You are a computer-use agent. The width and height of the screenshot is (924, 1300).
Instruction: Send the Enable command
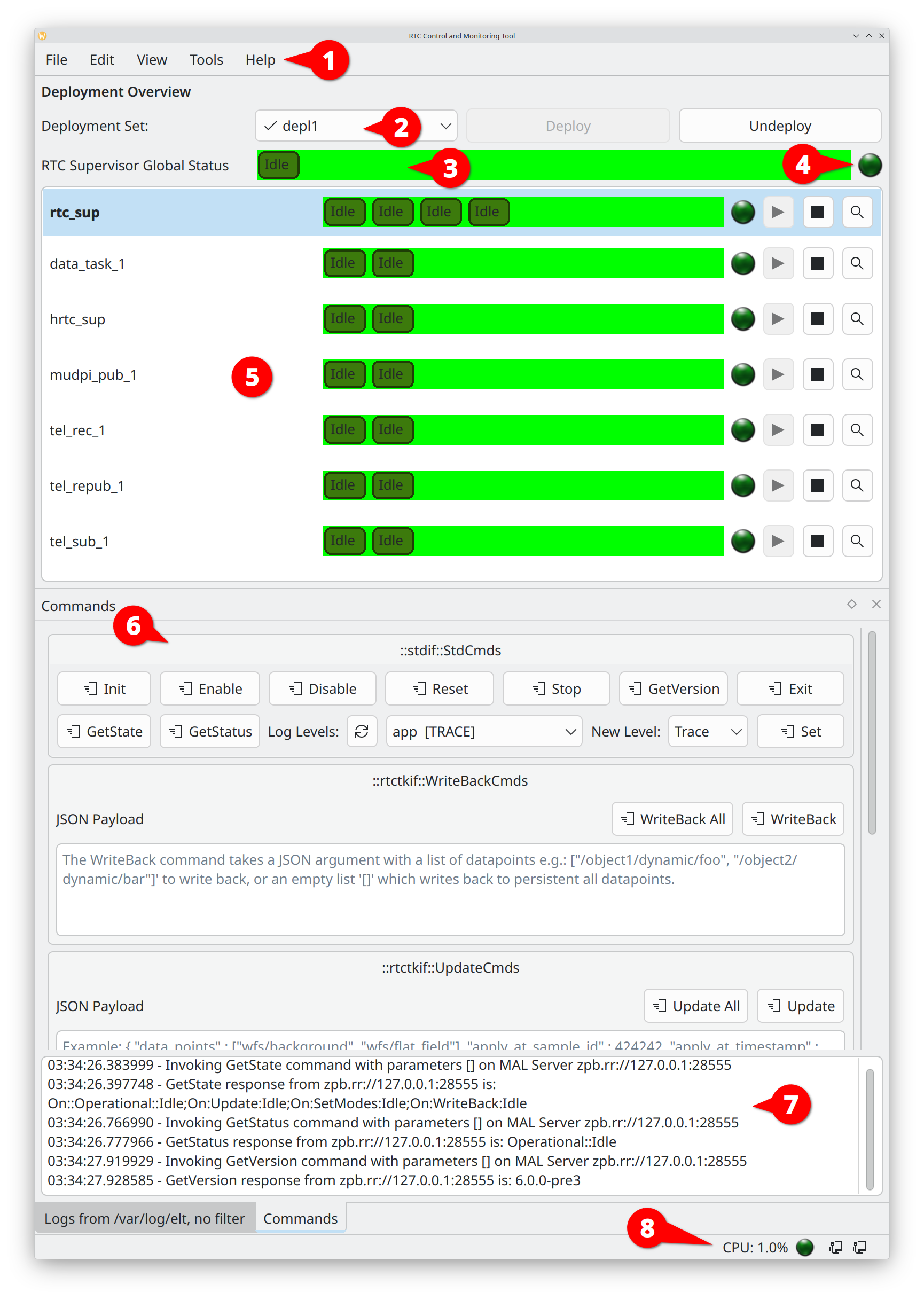[209, 689]
